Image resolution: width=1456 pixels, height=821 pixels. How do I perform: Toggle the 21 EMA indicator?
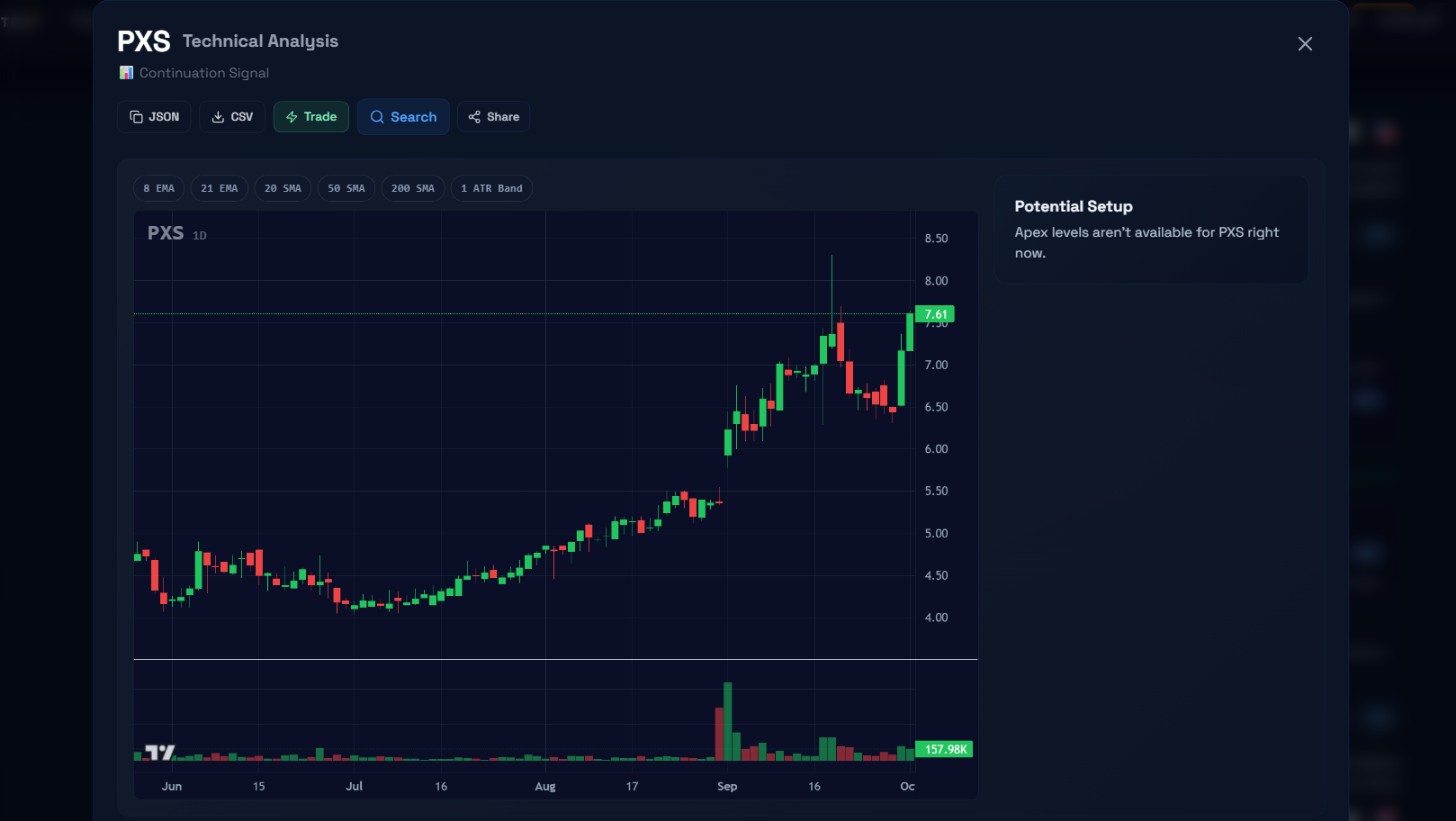219,188
